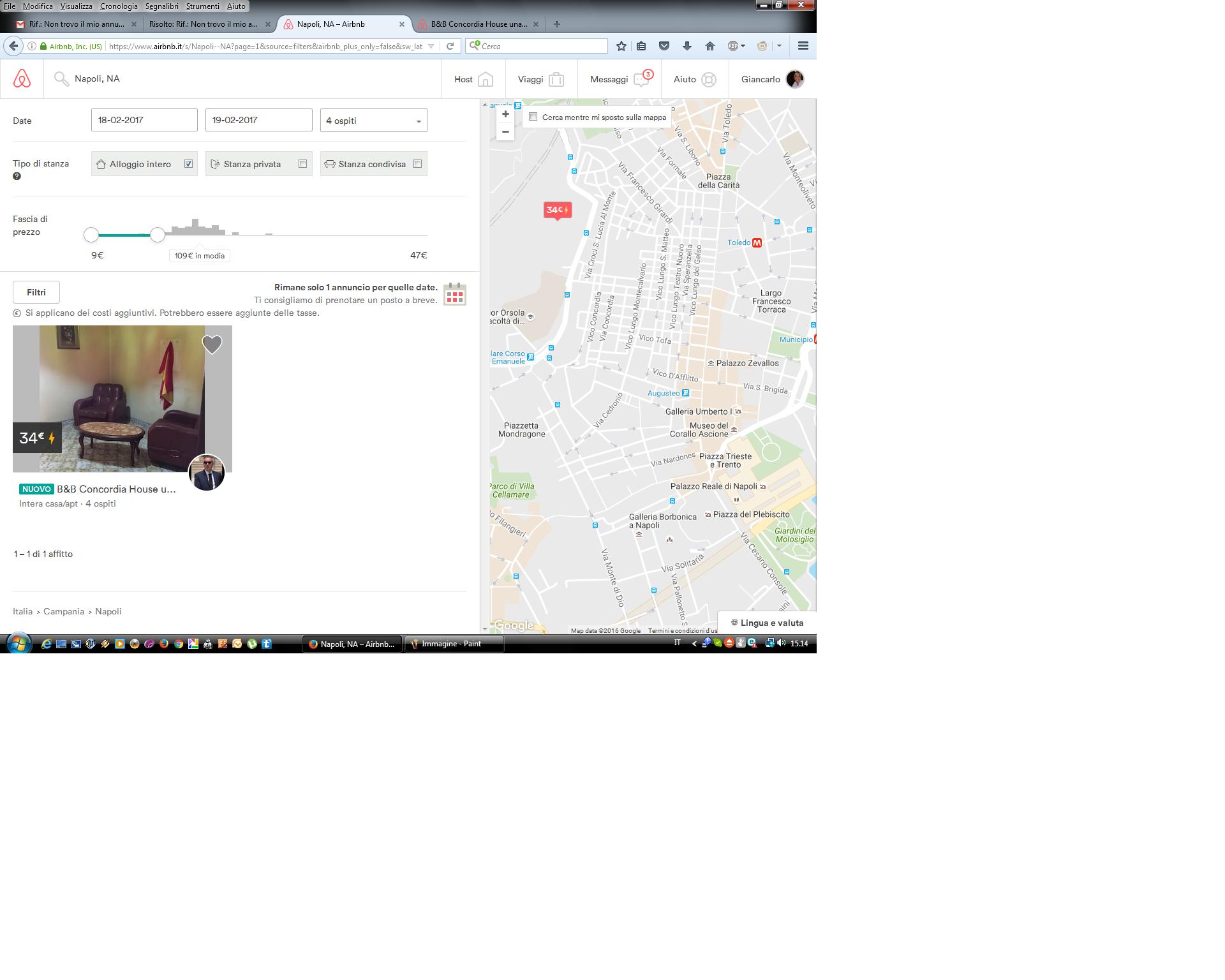Open the listing photo thumbnail
The image size is (1225, 980).
click(x=122, y=399)
